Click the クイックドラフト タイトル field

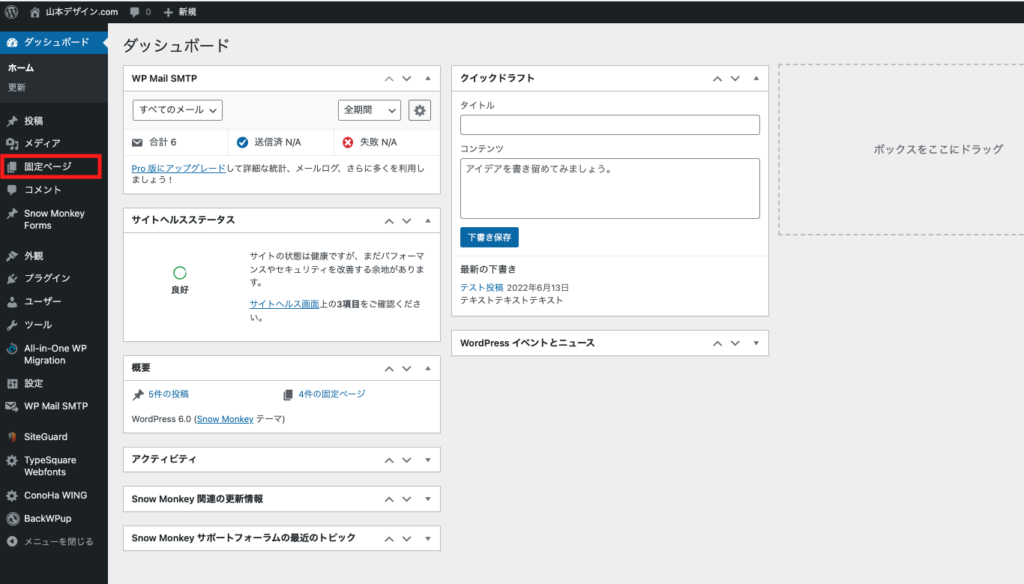(610, 125)
